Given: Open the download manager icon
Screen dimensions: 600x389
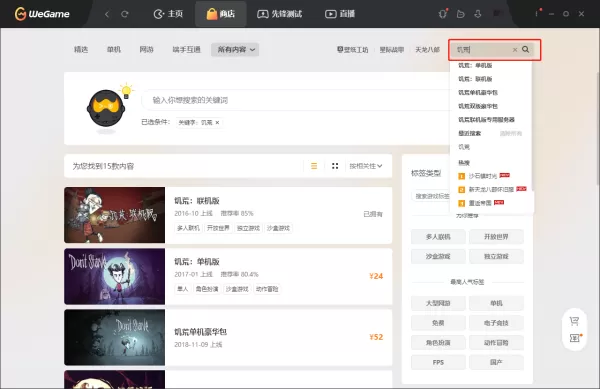Looking at the screenshot, I should (478, 14).
